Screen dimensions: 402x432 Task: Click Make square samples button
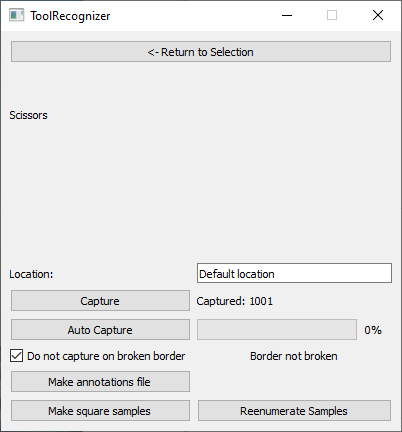pyautogui.click(x=100, y=411)
